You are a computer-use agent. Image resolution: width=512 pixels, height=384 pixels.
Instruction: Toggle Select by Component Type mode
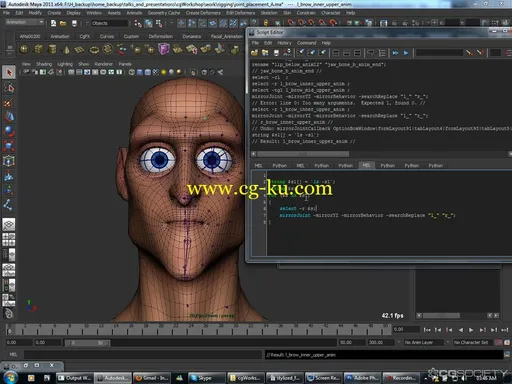pos(159,23)
